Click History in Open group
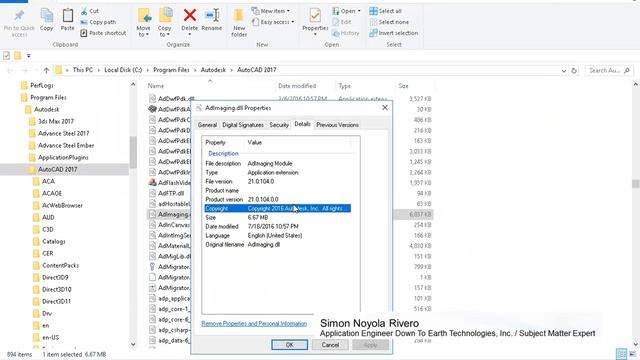 click(x=346, y=33)
